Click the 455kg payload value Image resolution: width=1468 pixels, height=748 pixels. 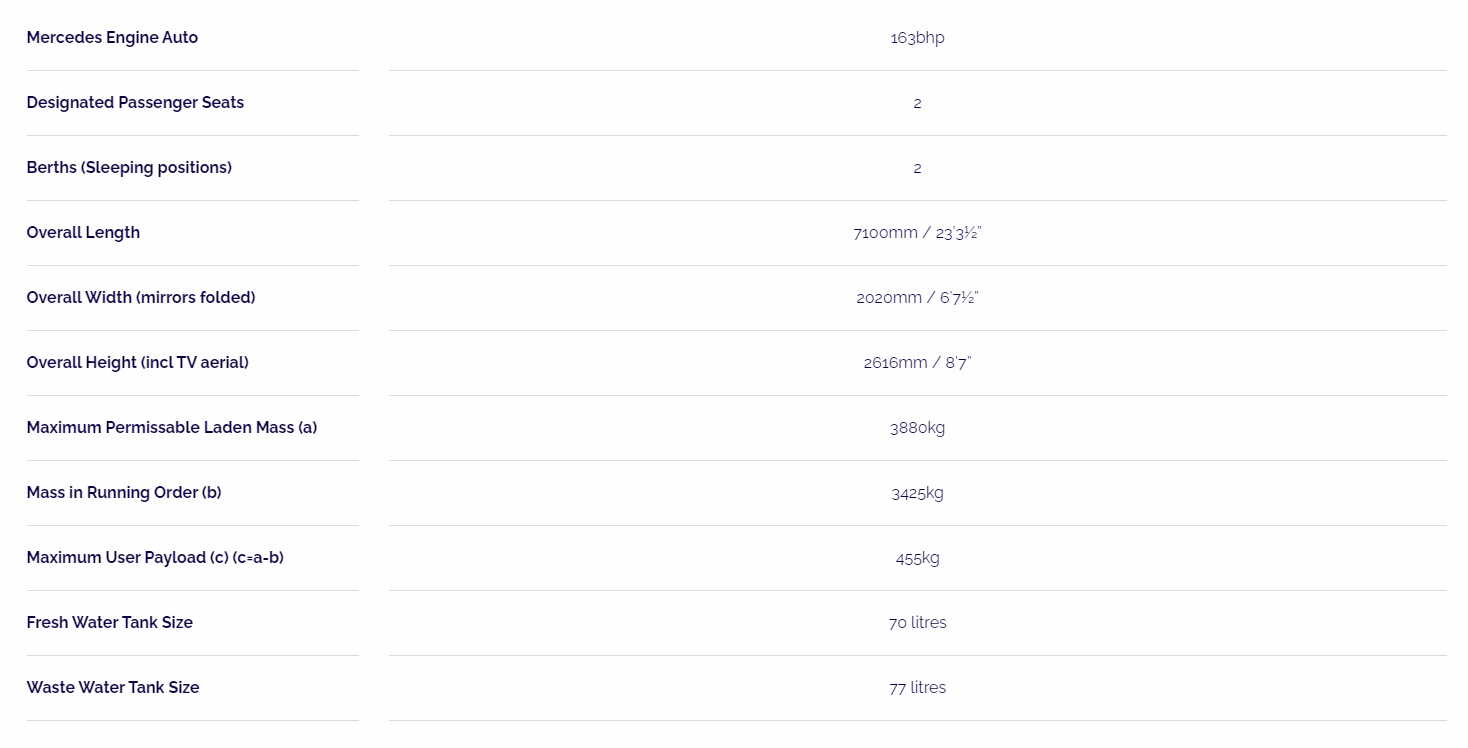[917, 558]
